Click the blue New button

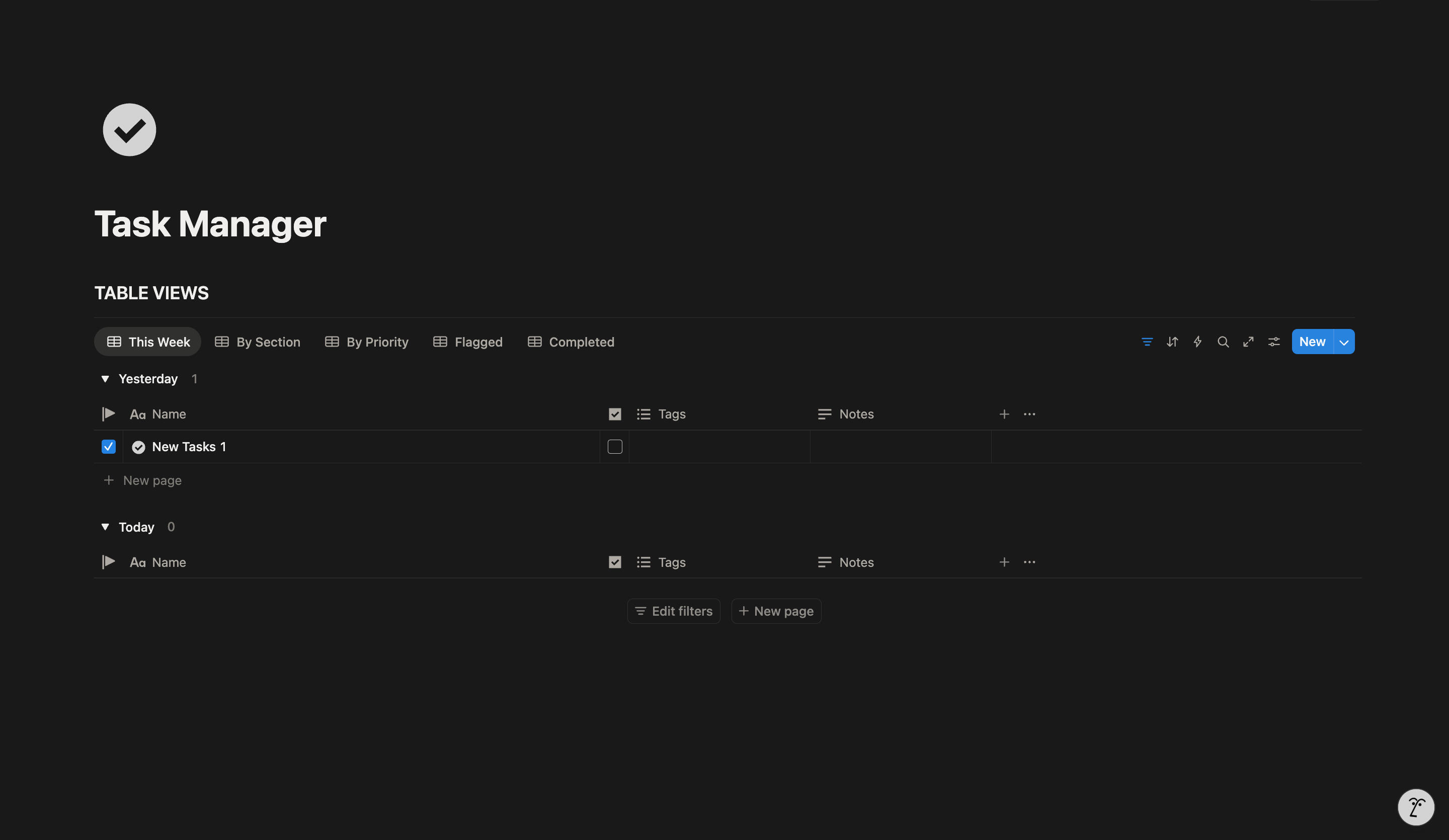tap(1312, 342)
